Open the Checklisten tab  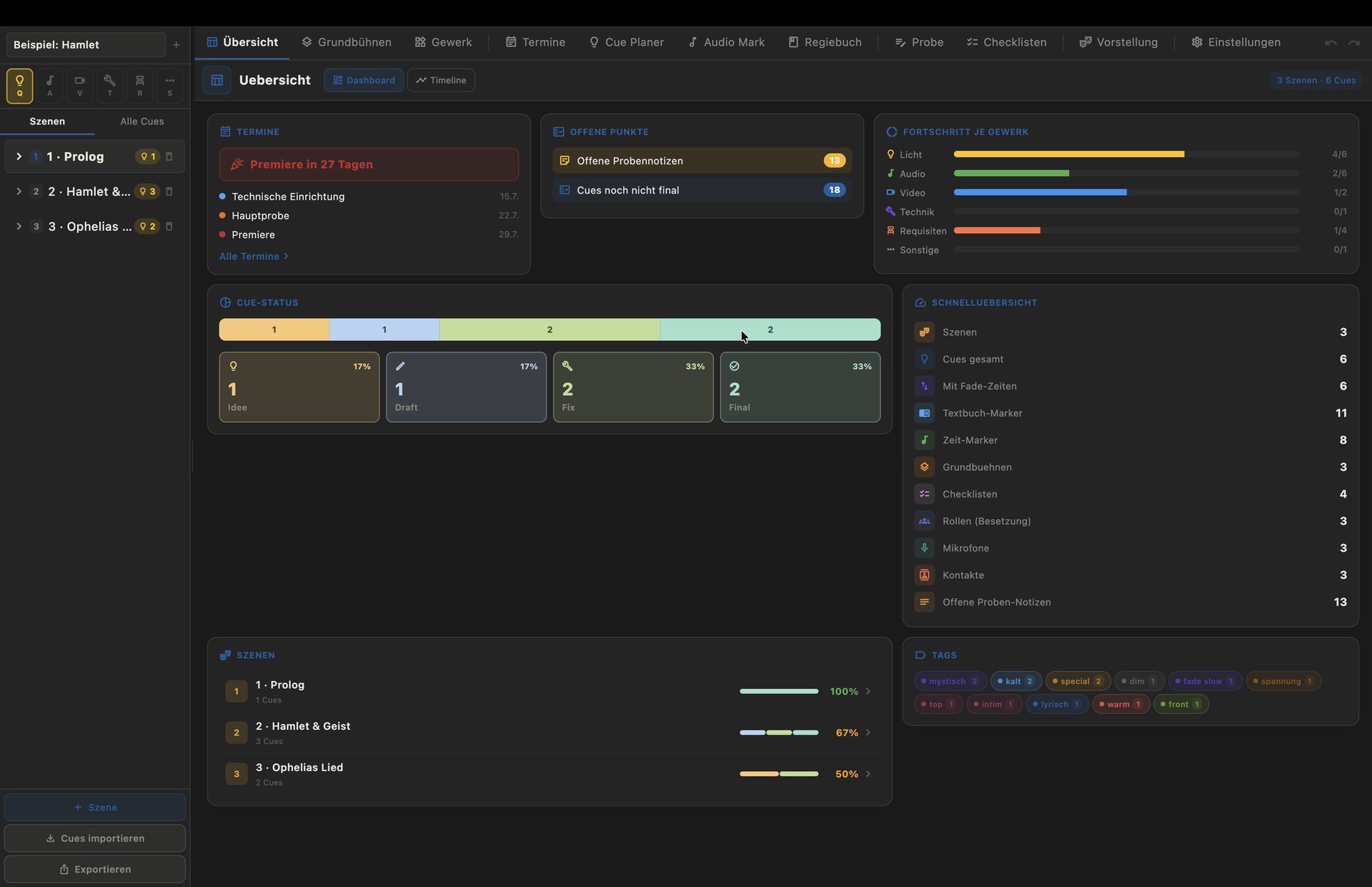point(1006,43)
